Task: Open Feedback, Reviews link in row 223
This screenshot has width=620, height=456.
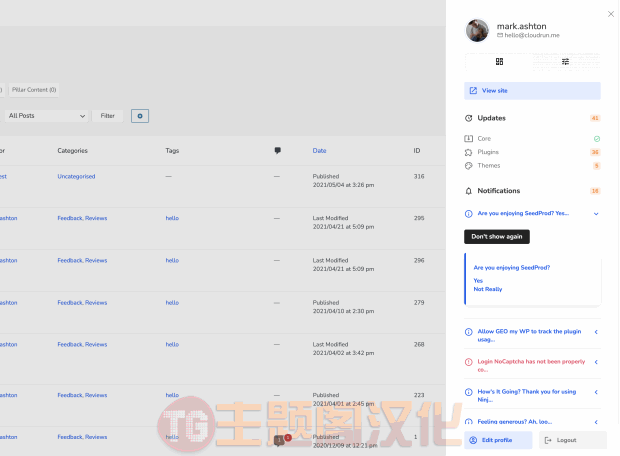Action: click(82, 395)
